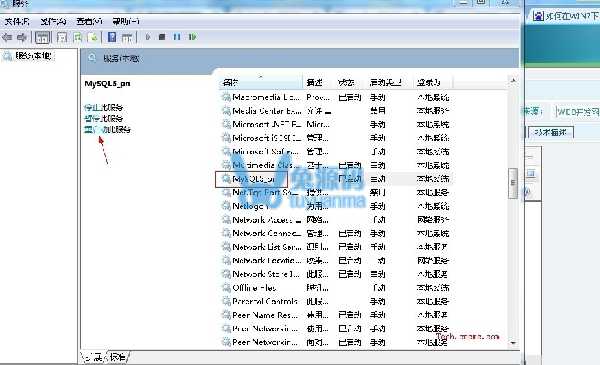The width and height of the screenshot is (600, 365).
Task: Click the Start Service play icon
Action: (148, 37)
